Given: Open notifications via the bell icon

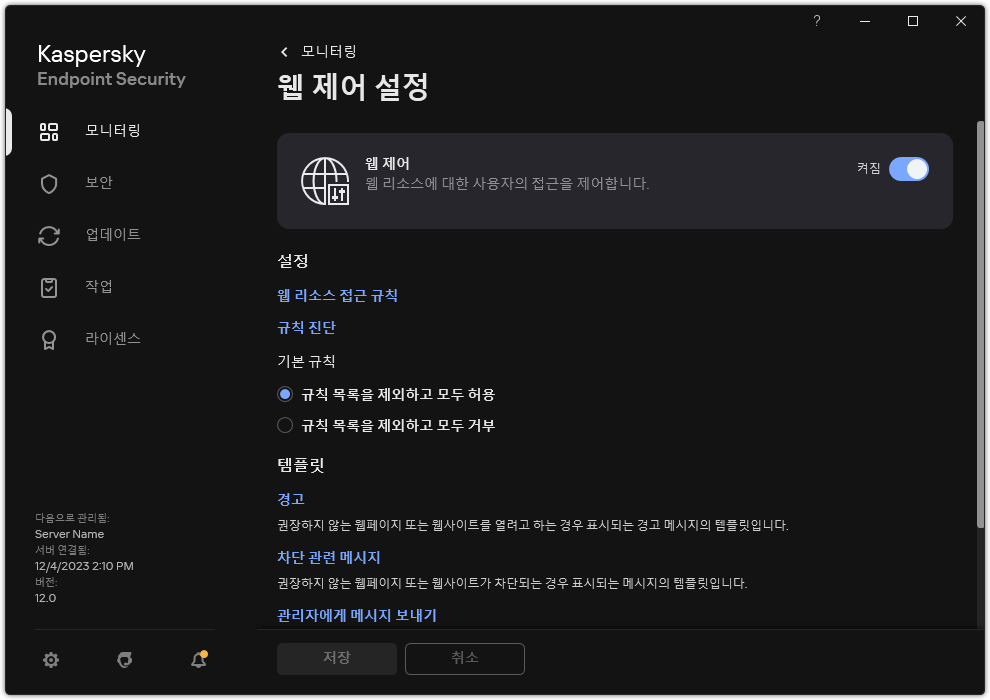Looking at the screenshot, I should (x=197, y=660).
